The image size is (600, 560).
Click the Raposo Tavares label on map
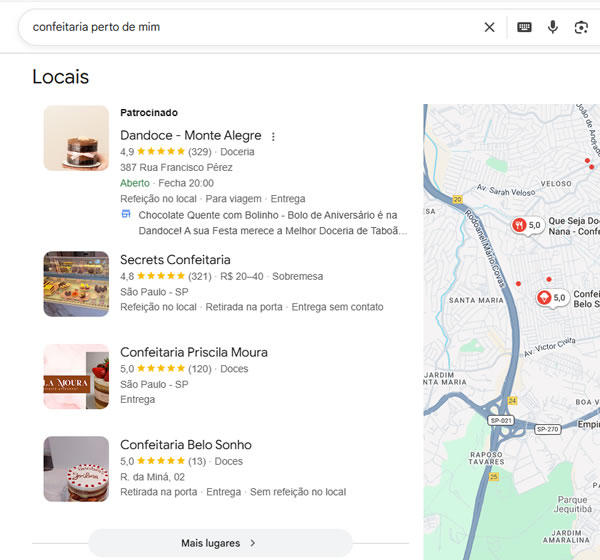pos(486,458)
